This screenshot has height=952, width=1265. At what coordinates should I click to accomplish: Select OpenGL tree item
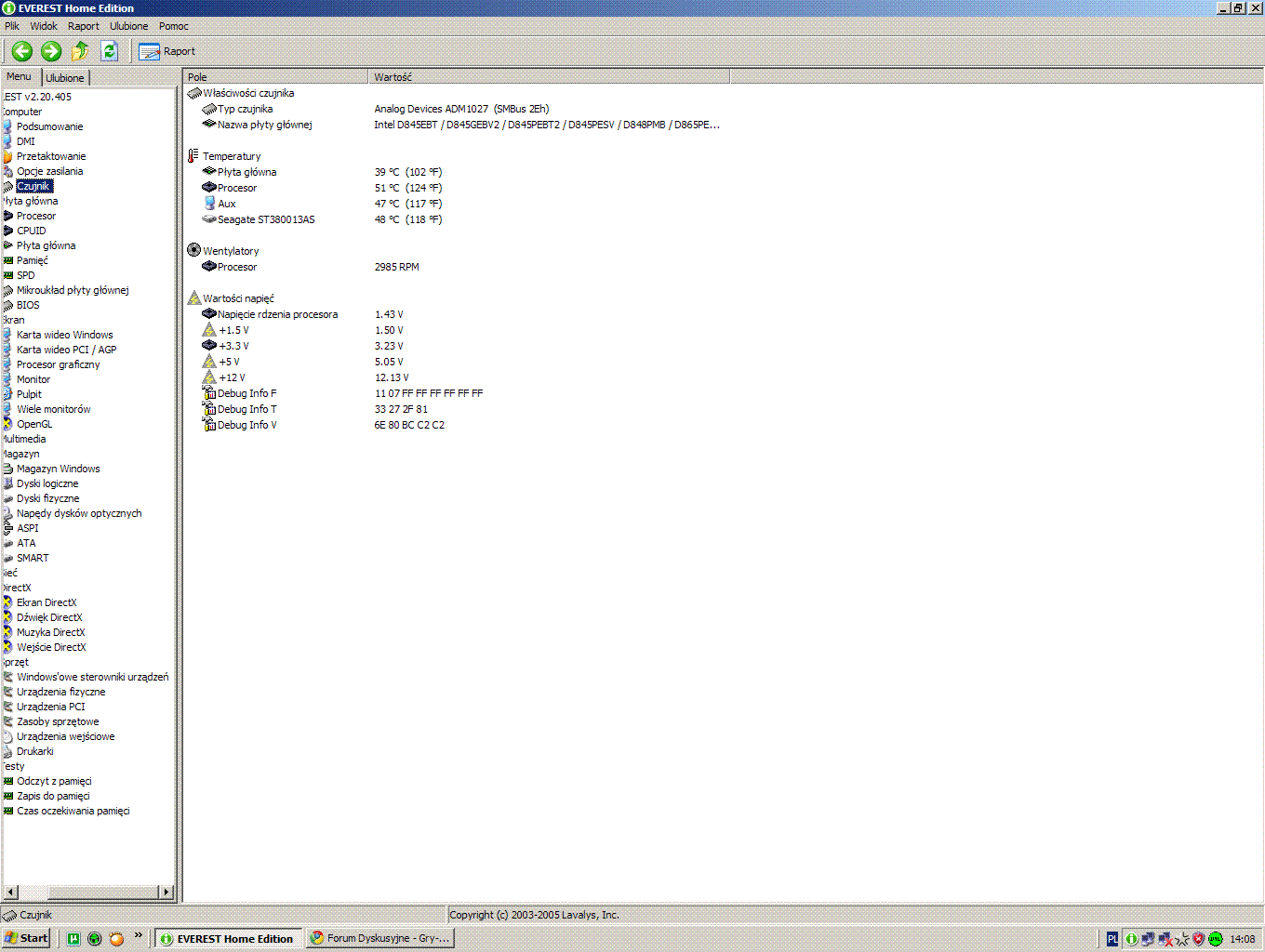34,424
